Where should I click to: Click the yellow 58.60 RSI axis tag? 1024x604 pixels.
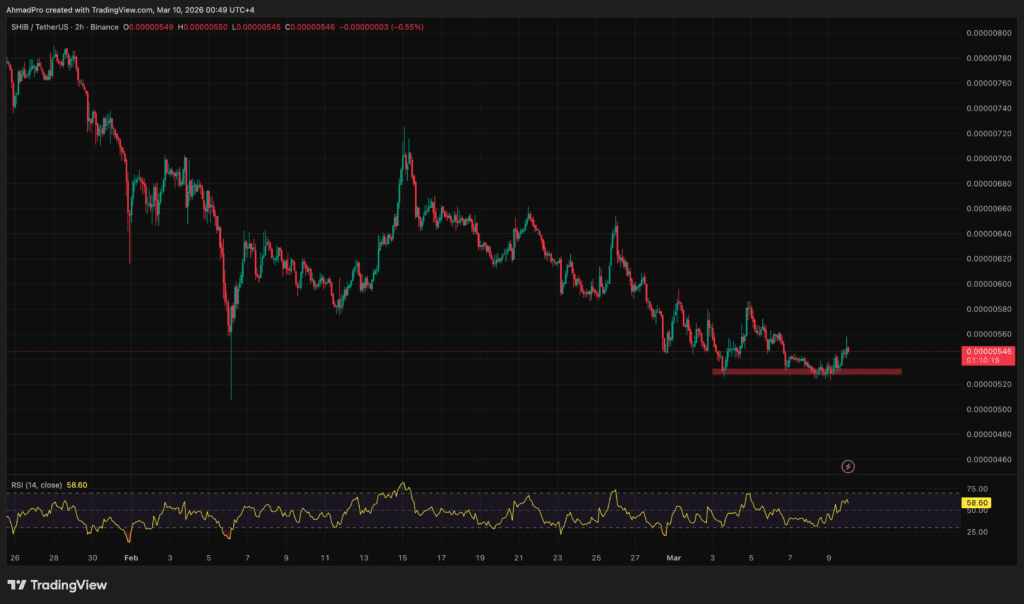[977, 503]
